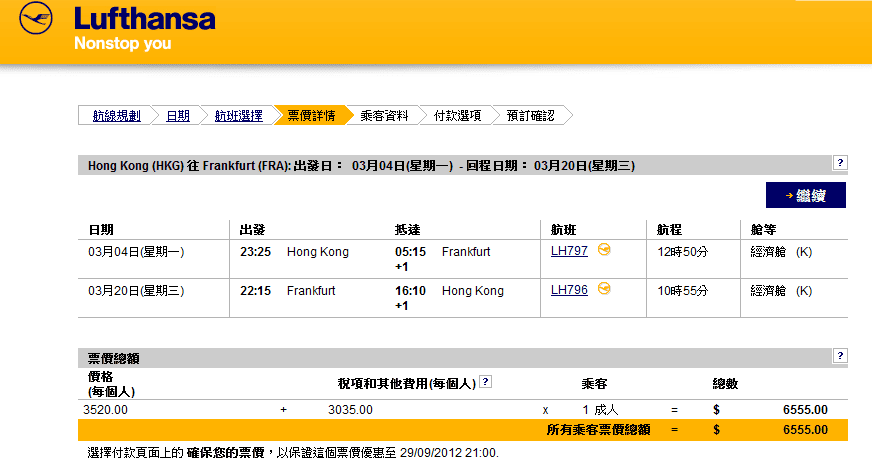The width and height of the screenshot is (872, 461).
Task: Click the orange icon next to LH796
Action: coord(604,289)
